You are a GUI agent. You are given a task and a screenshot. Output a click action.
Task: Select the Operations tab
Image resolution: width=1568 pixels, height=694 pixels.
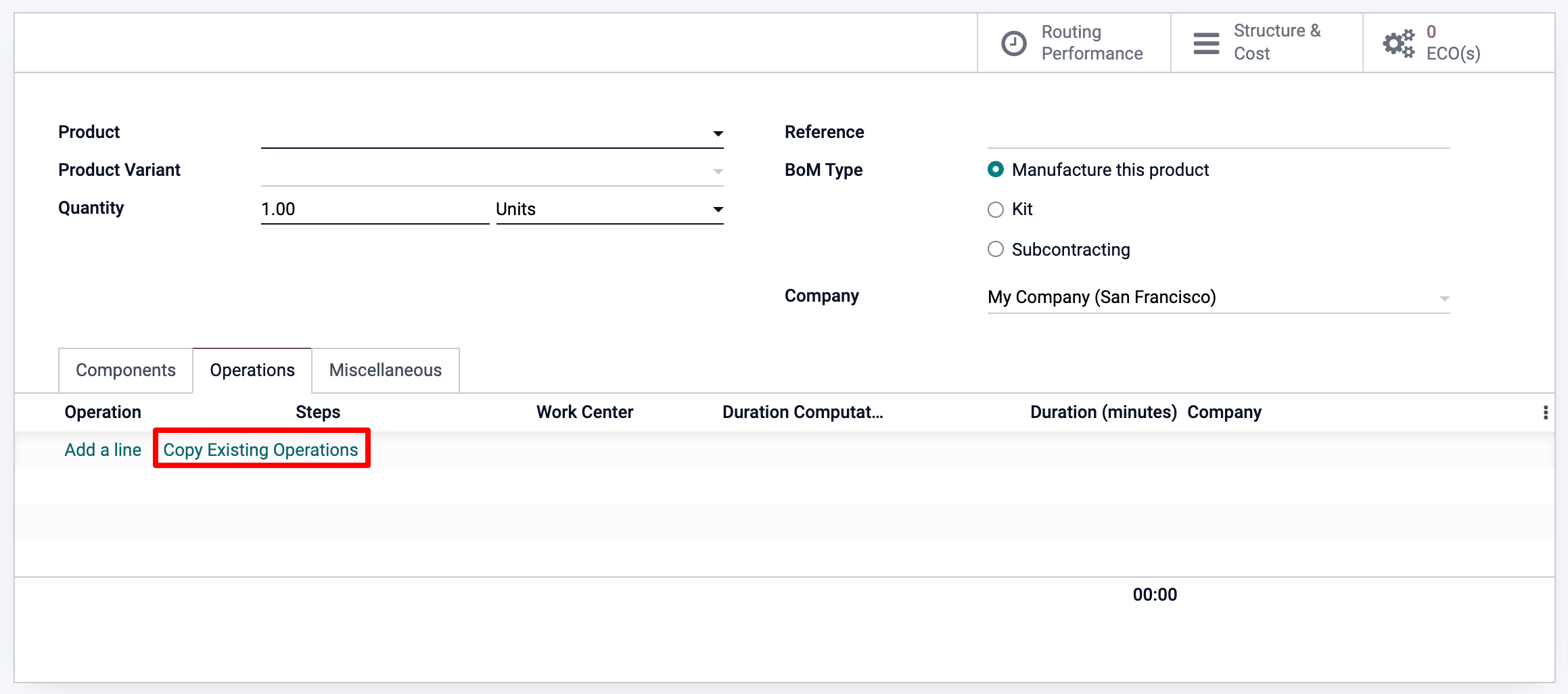pos(252,370)
